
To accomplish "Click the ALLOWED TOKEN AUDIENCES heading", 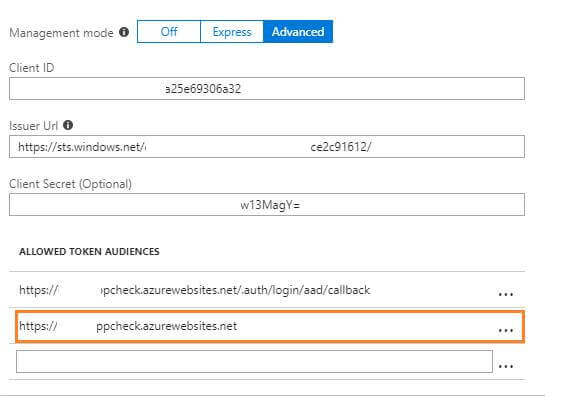I will pyautogui.click(x=89, y=252).
